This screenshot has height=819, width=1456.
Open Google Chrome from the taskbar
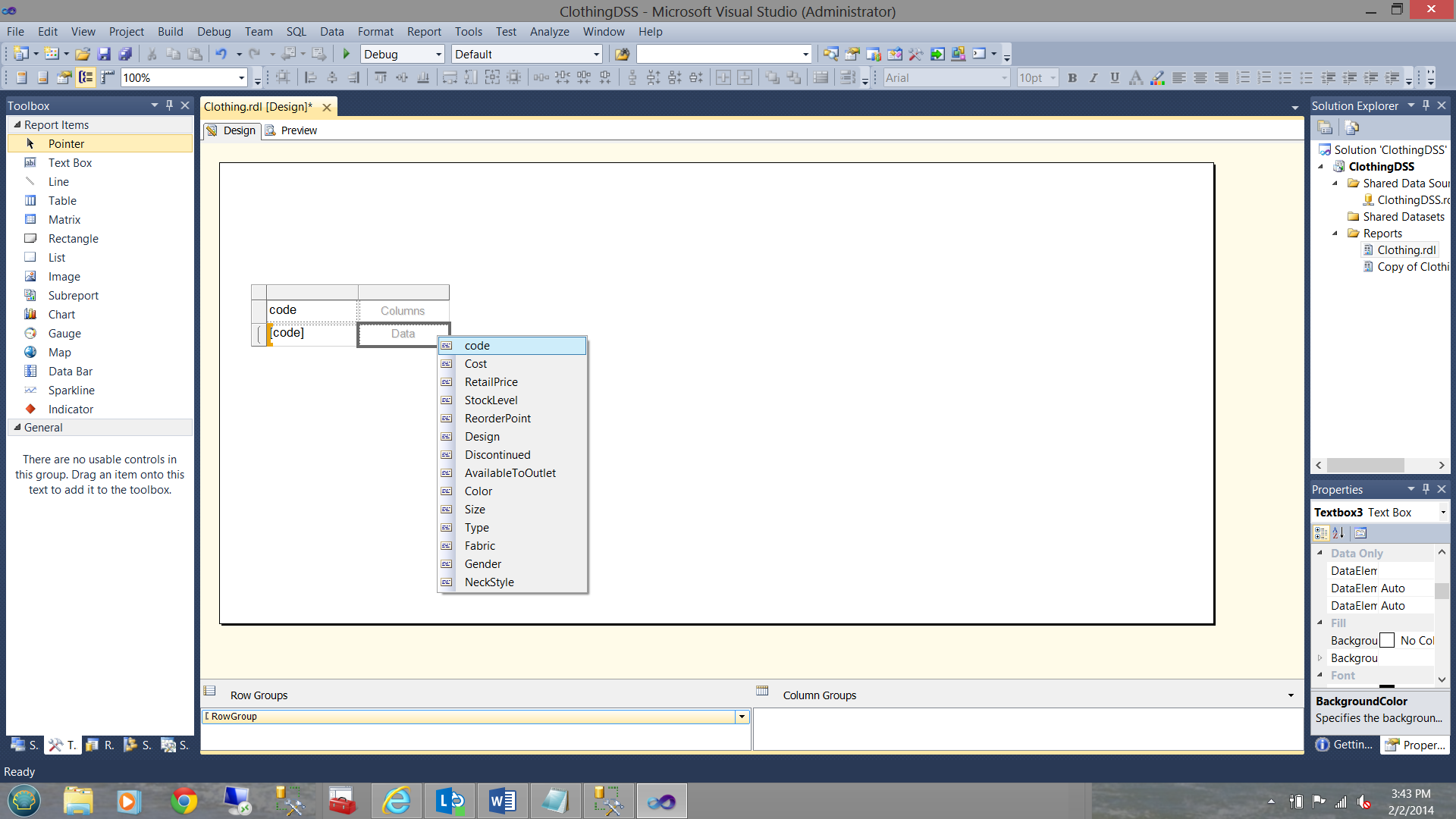tap(184, 801)
